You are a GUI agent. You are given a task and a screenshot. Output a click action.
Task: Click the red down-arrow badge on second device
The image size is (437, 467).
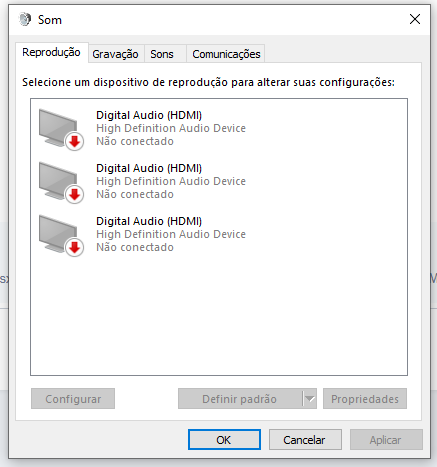[x=74, y=195]
